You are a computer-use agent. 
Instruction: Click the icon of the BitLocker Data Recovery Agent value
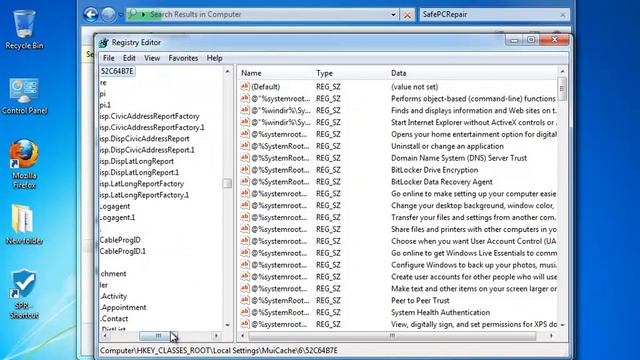click(x=244, y=181)
